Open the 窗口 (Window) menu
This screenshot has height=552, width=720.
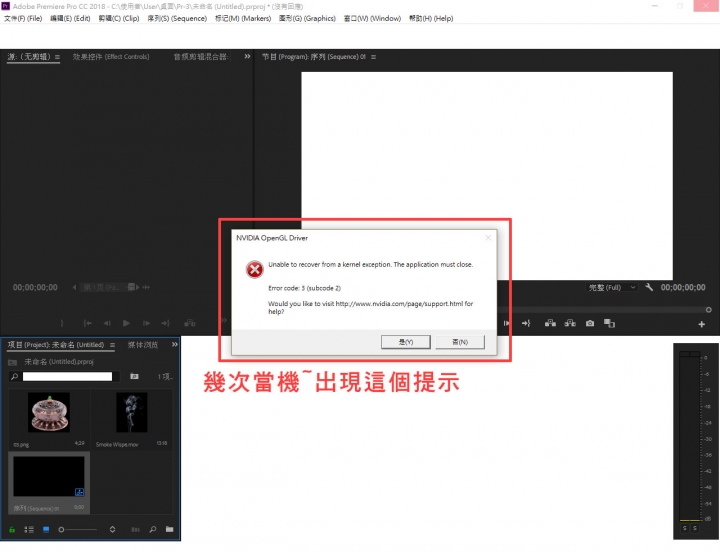[372, 18]
